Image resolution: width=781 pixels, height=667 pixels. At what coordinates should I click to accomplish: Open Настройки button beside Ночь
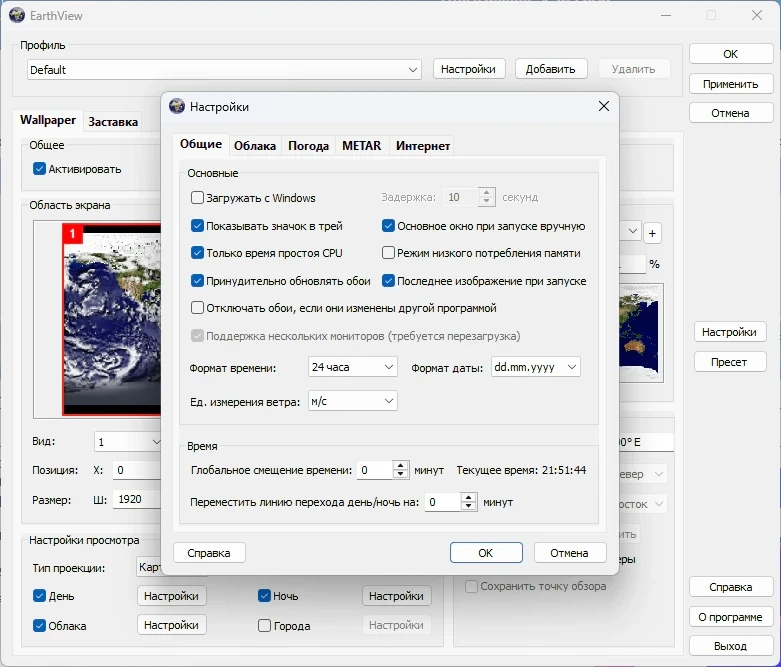[x=396, y=596]
